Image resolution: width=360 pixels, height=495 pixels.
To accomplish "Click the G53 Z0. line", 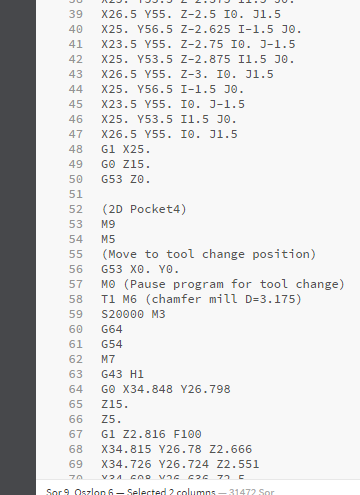I will [126, 179].
